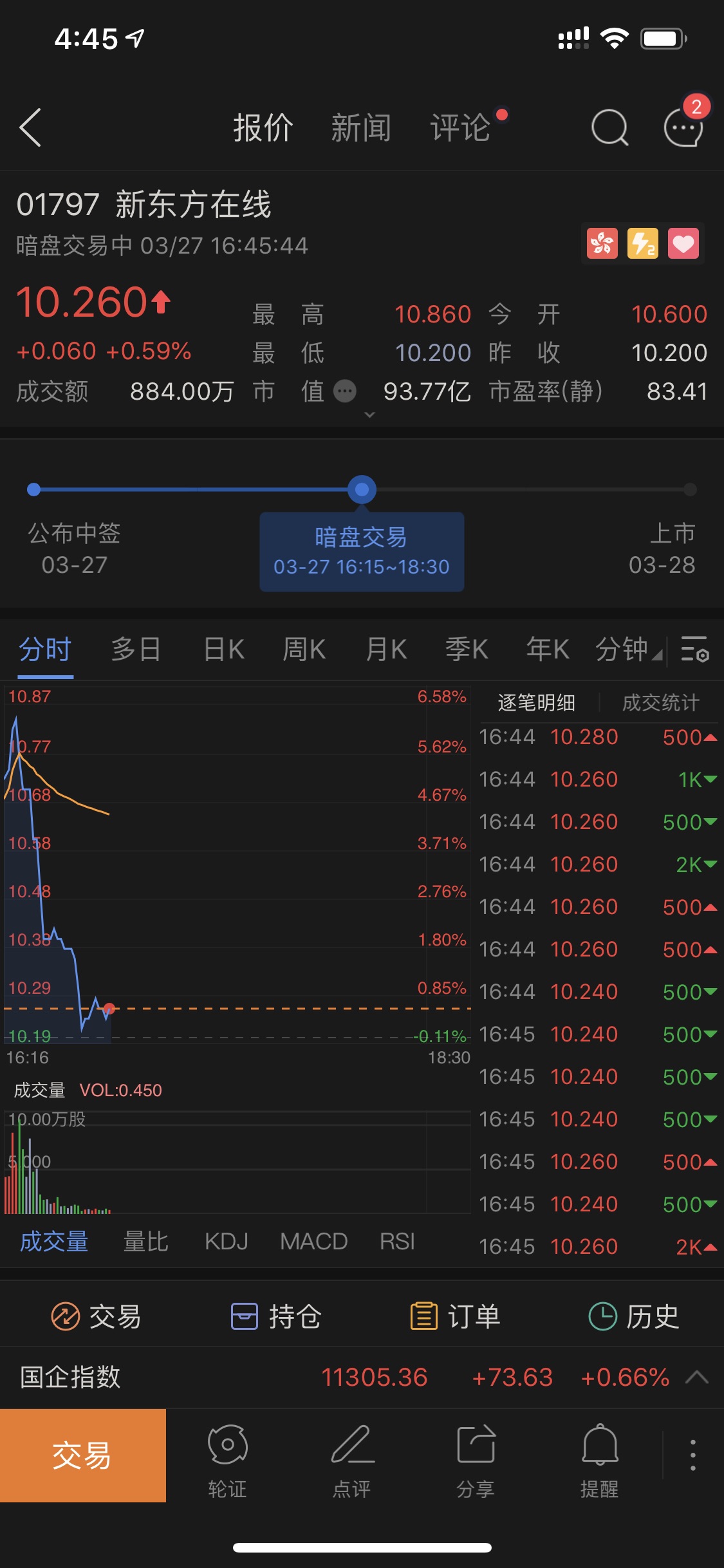Tap the chart's red current price dot

pyautogui.click(x=109, y=1008)
